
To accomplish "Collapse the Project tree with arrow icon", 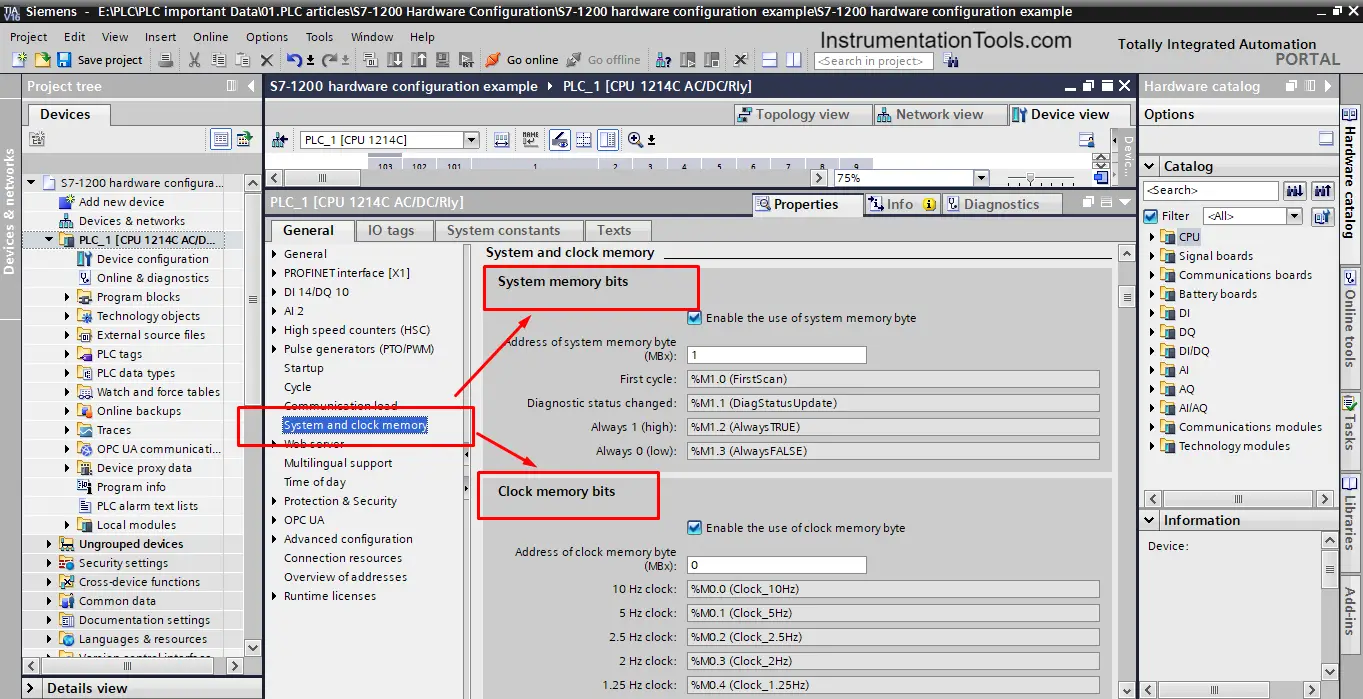I will pos(250,86).
